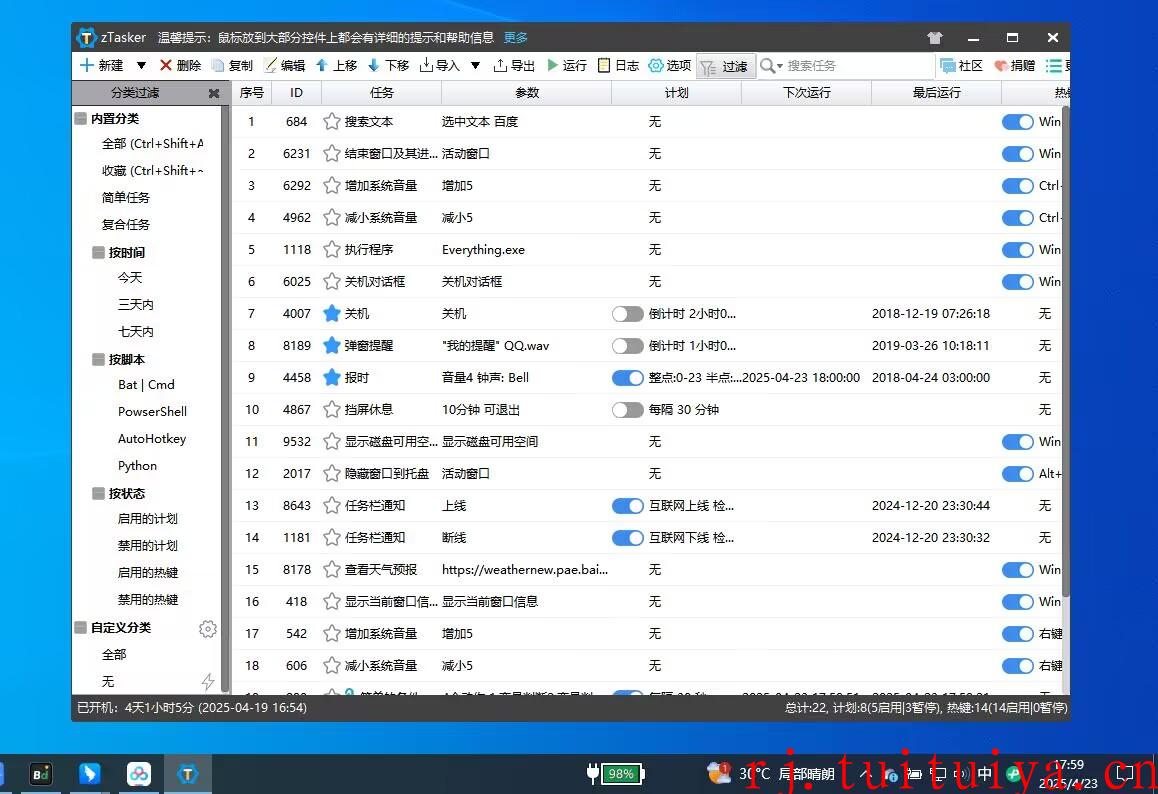Select 复合任务 filter item
Screen dimensions: 1158x794
[x=126, y=225]
